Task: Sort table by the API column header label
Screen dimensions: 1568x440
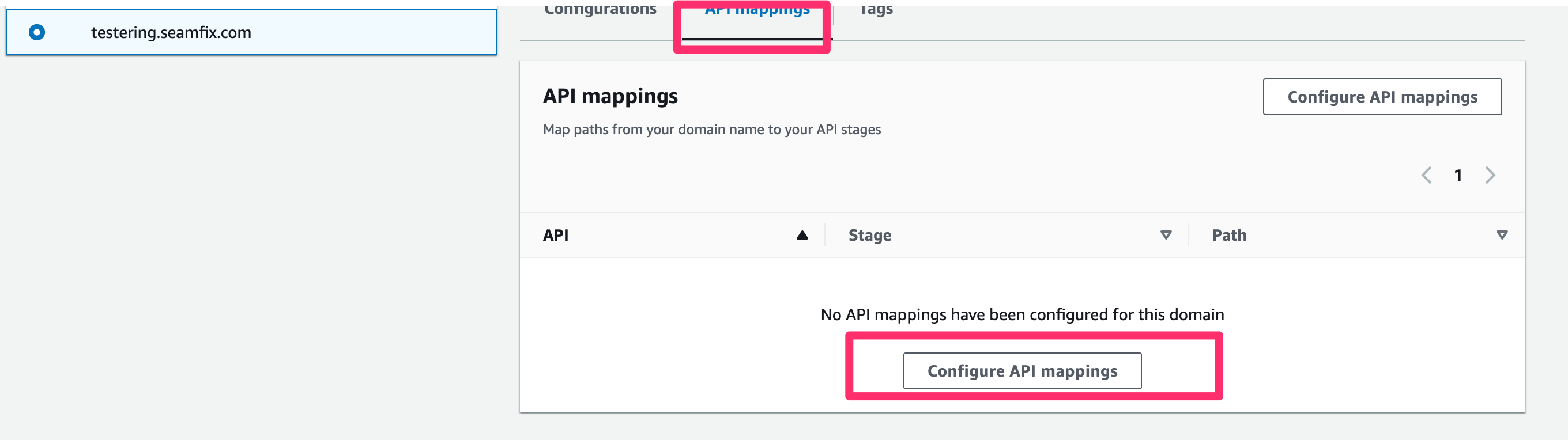Action: (x=556, y=235)
